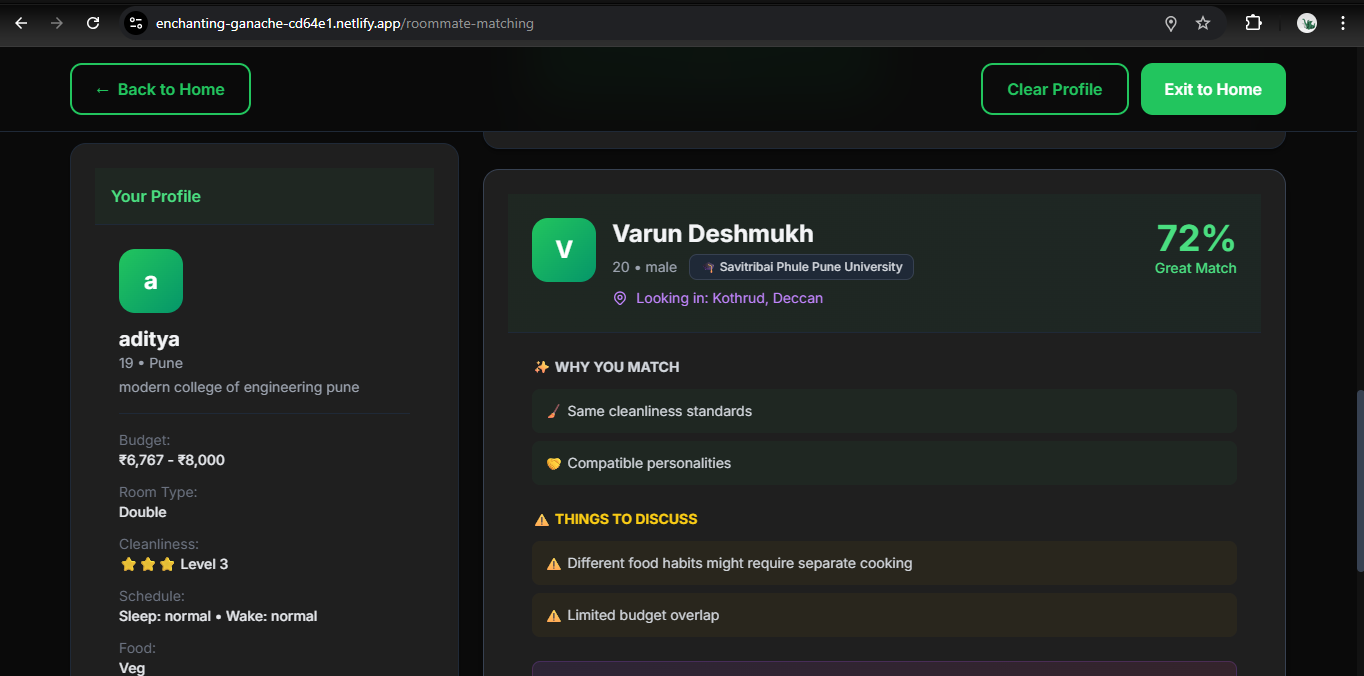Click the 72% match score
Image resolution: width=1364 pixels, height=676 pixels.
point(1196,238)
